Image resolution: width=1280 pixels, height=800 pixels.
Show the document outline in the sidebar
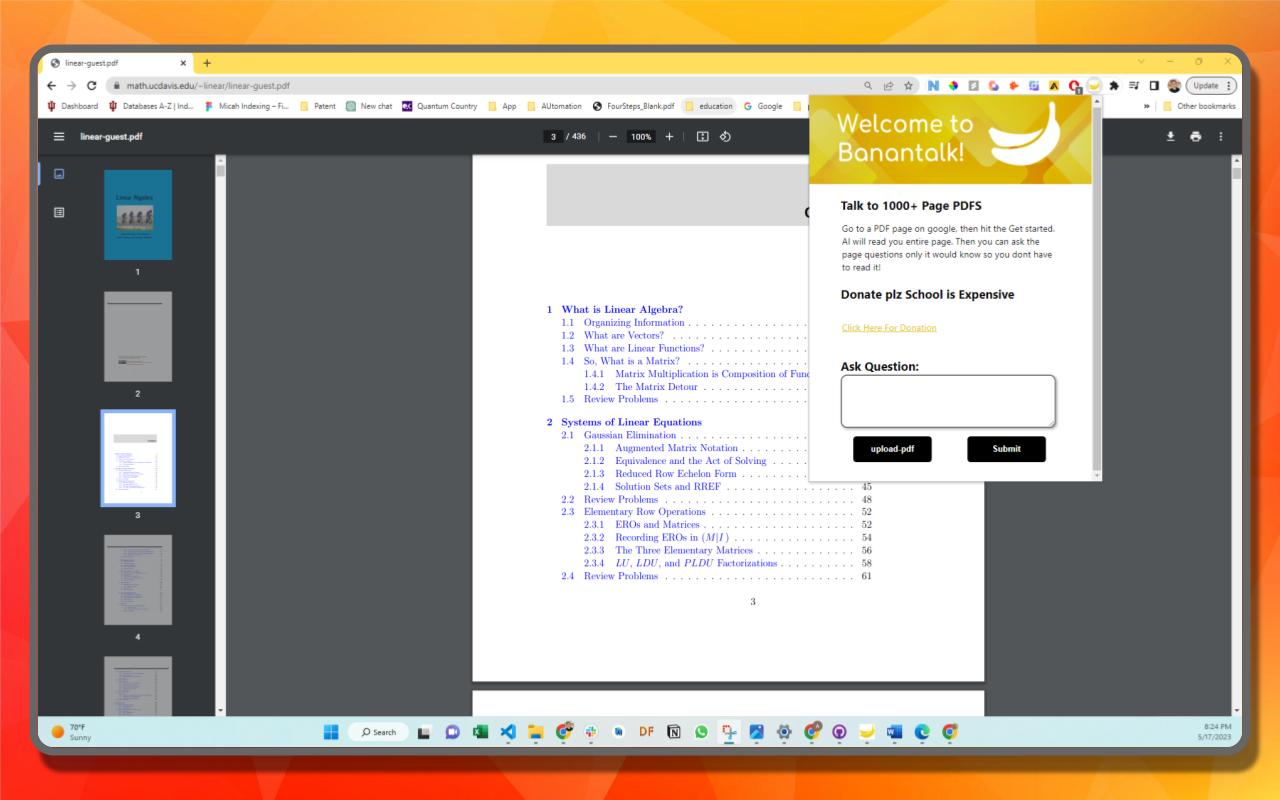tap(58, 212)
